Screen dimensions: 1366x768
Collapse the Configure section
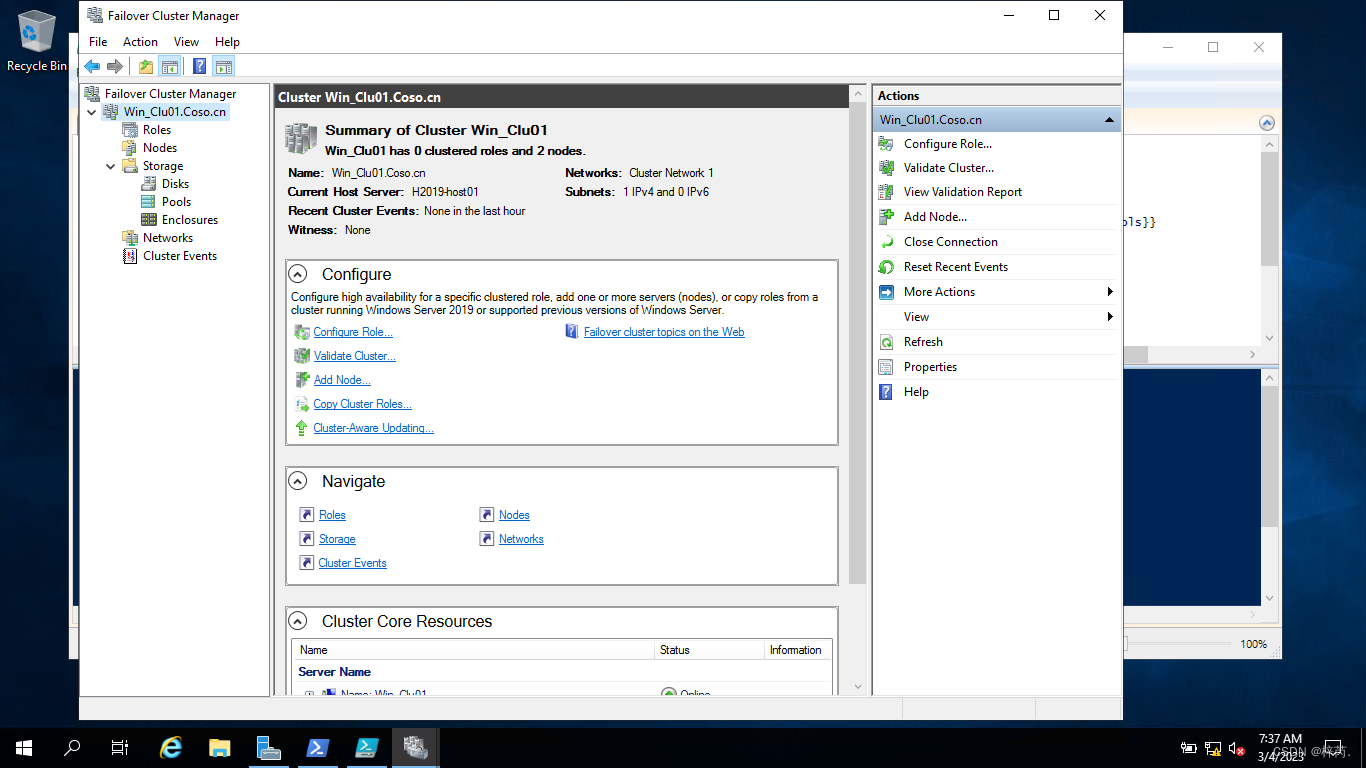click(x=298, y=274)
